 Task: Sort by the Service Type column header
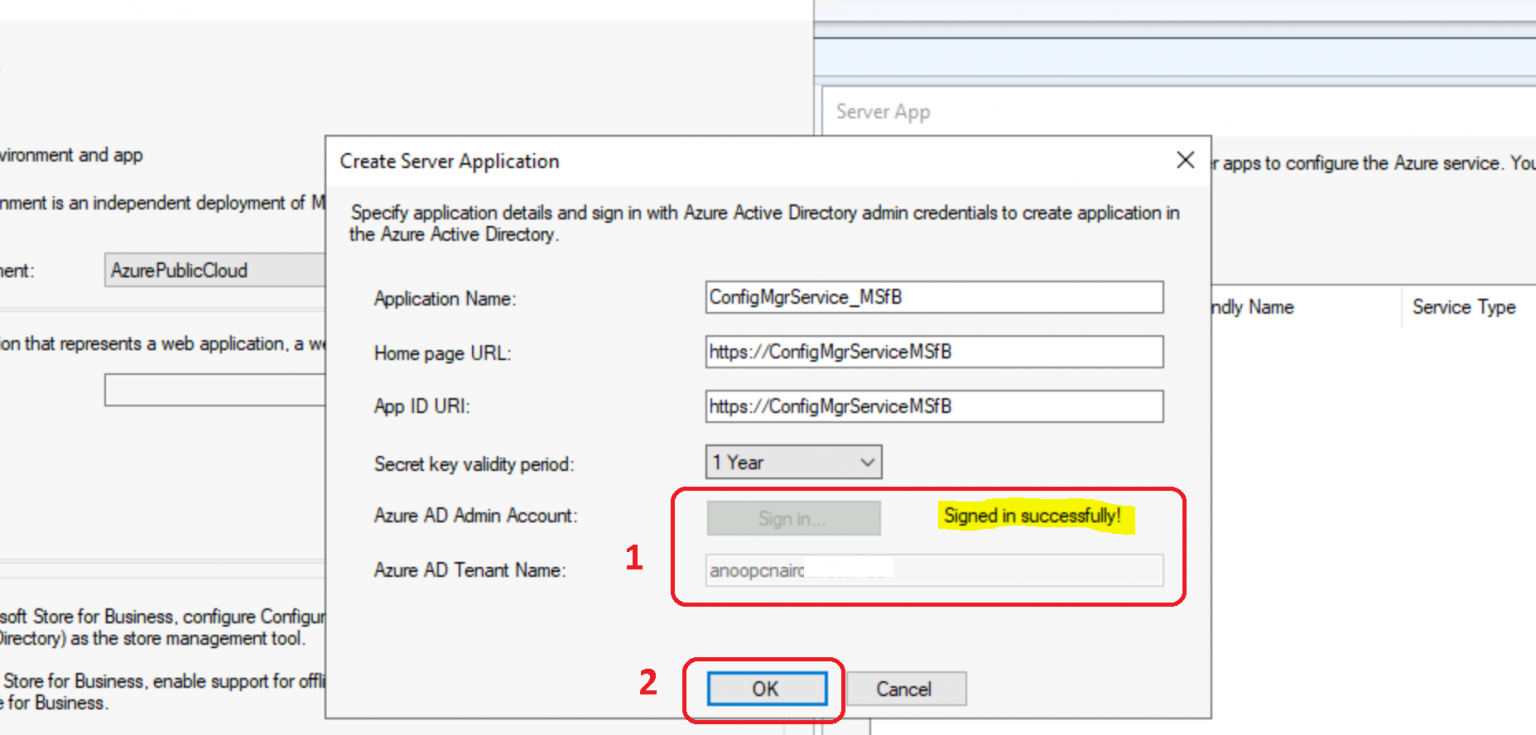(1463, 307)
